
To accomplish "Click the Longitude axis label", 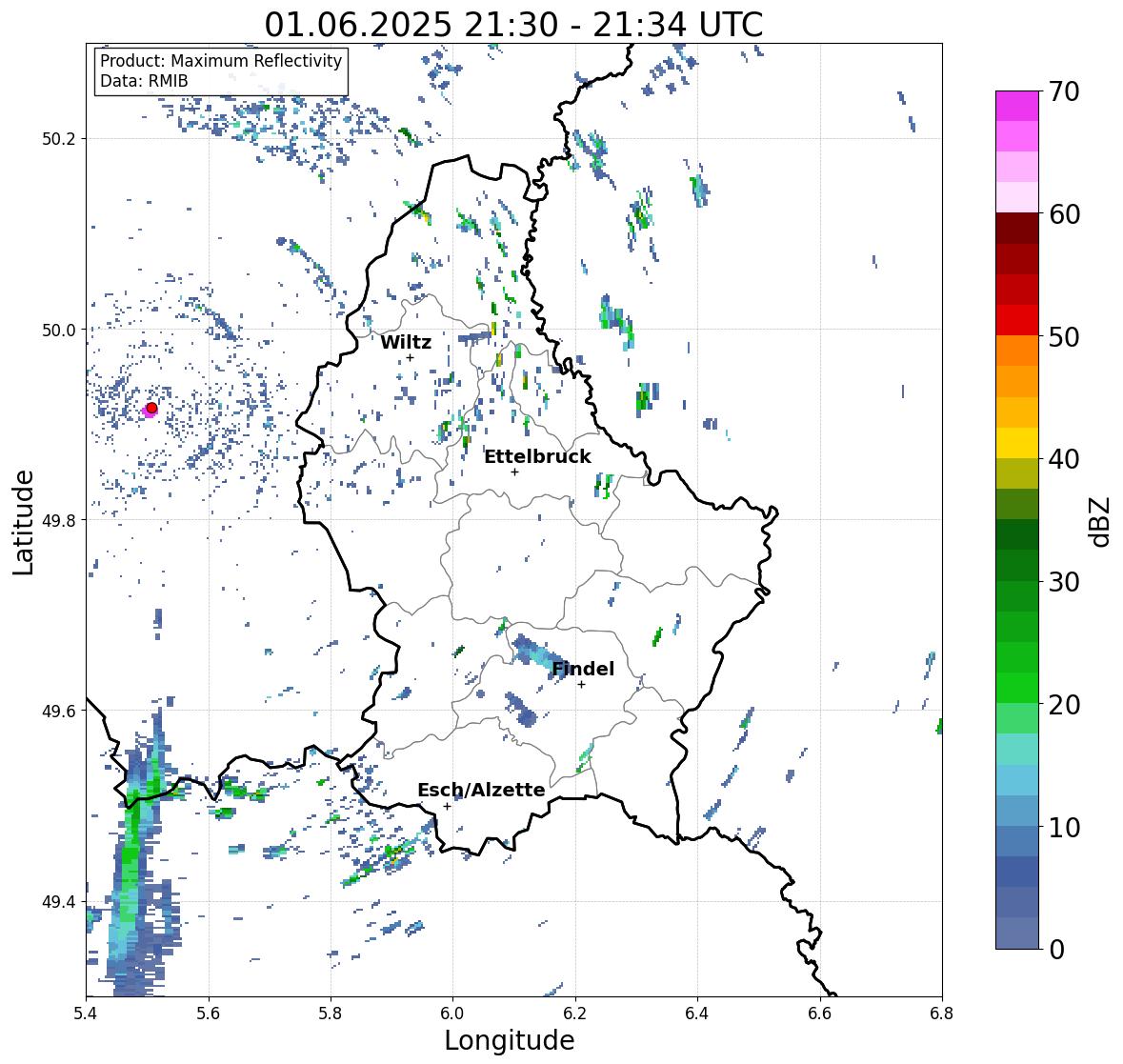I will pyautogui.click(x=510, y=1040).
